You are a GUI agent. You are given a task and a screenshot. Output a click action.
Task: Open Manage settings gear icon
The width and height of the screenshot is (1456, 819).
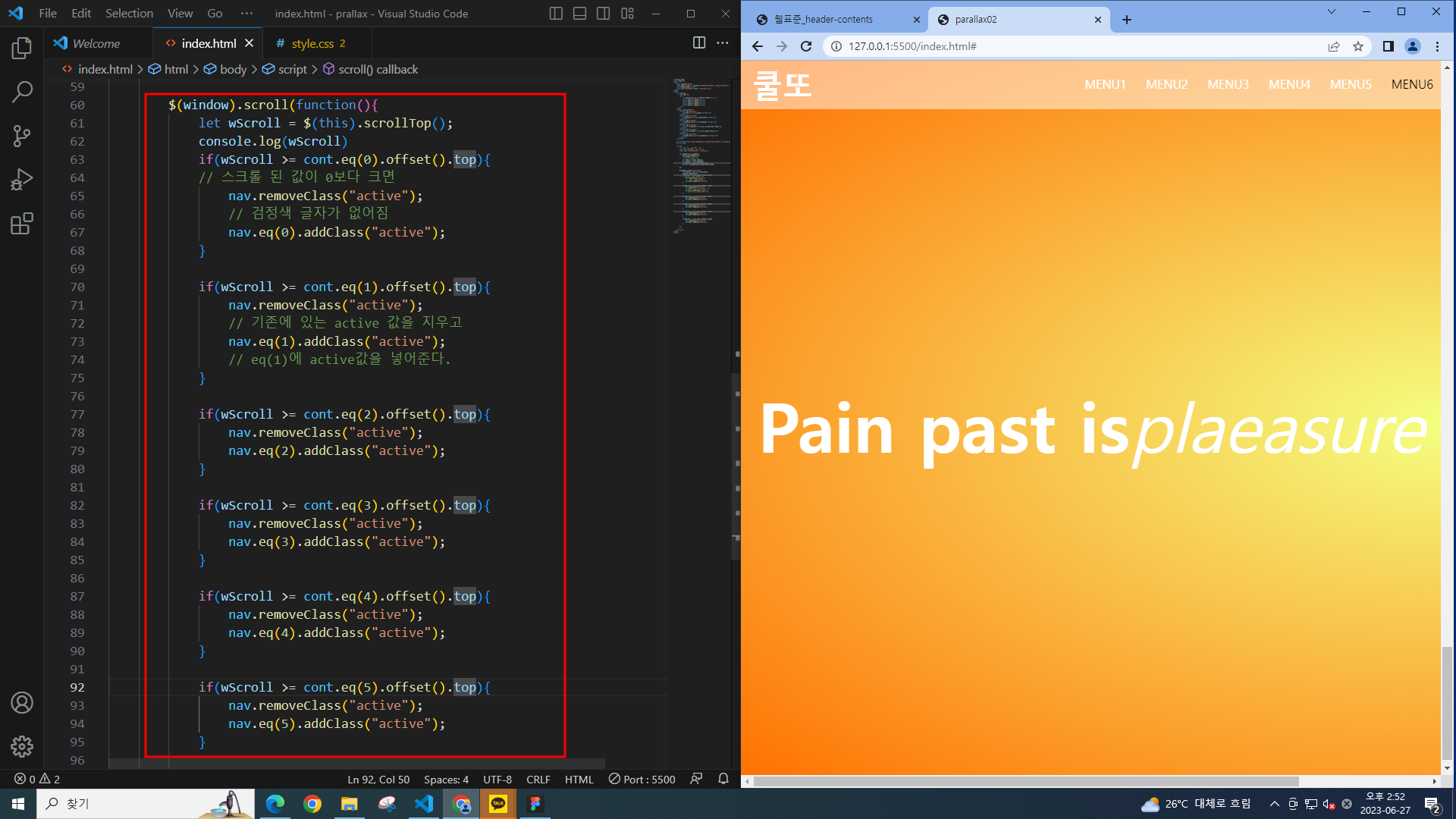tap(22, 747)
